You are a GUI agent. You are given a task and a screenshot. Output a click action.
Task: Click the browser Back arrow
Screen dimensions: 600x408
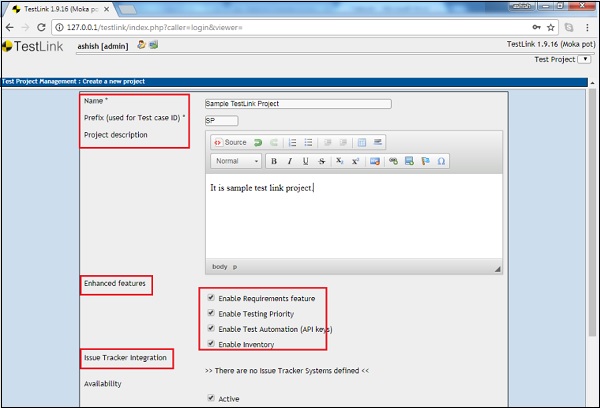10,27
